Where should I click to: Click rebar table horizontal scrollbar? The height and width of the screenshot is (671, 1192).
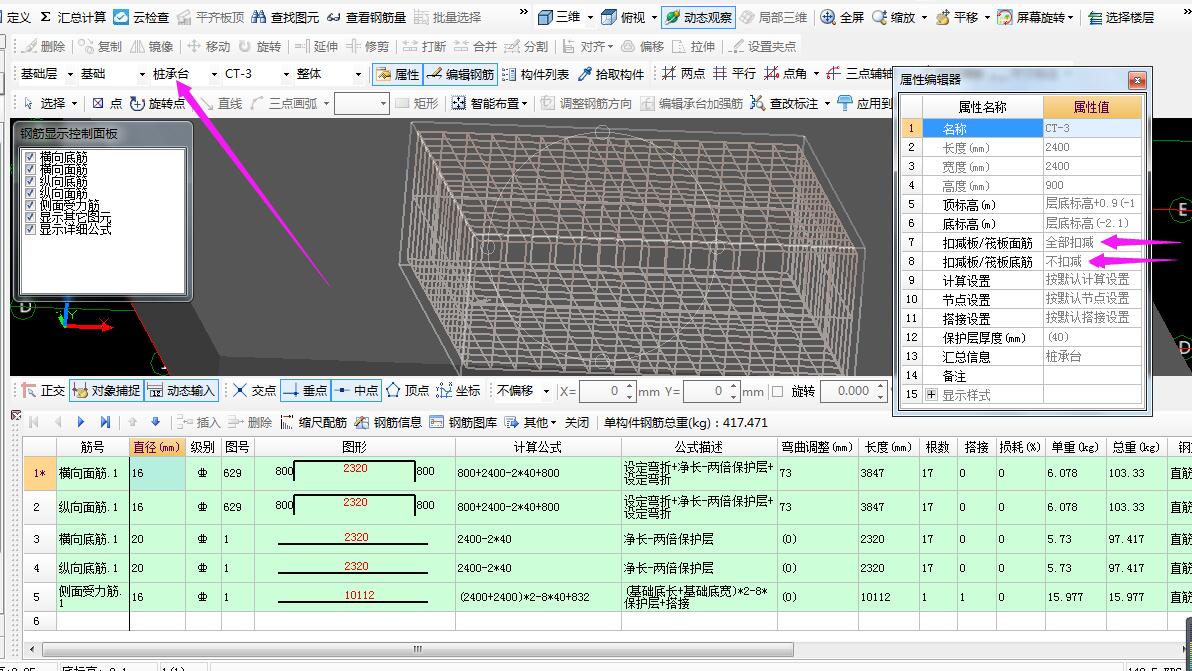tap(417, 649)
